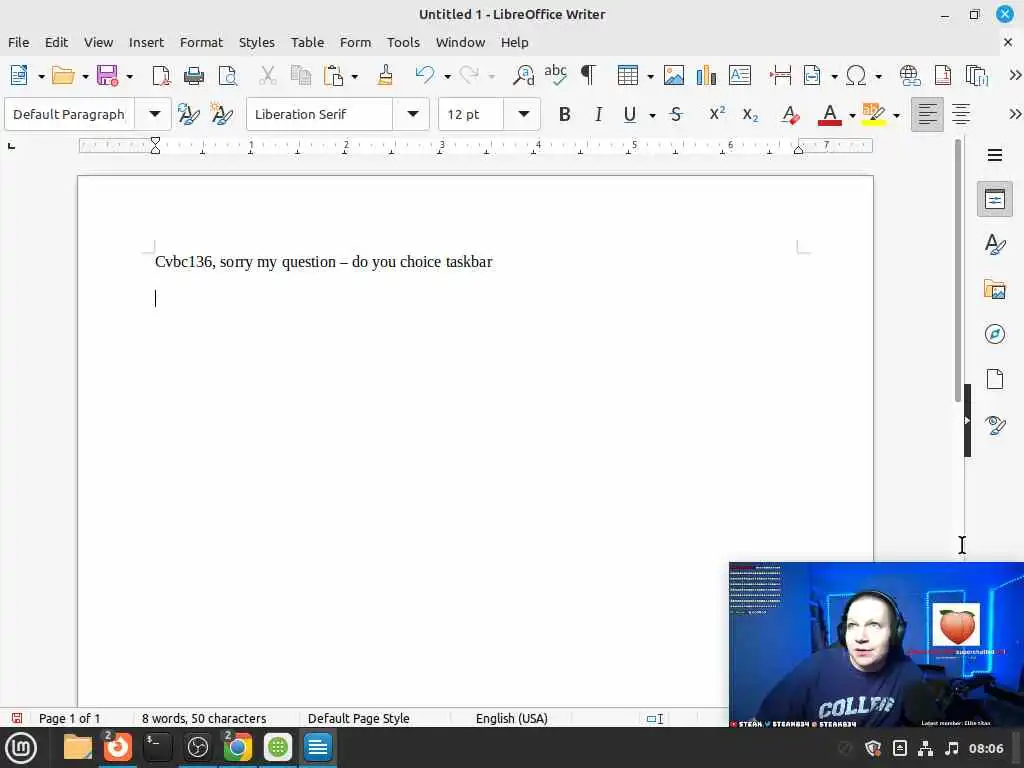The height and width of the screenshot is (768, 1024).
Task: Toggle Strikethrough formatting
Action: pyautogui.click(x=677, y=115)
